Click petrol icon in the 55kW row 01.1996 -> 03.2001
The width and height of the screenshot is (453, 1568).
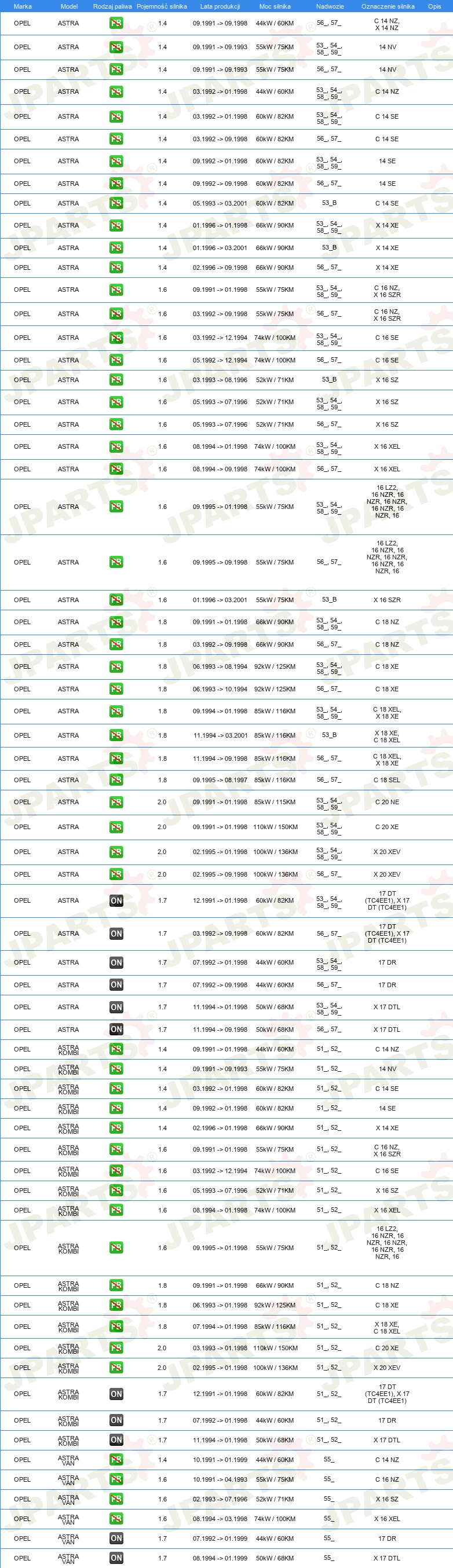click(x=116, y=599)
